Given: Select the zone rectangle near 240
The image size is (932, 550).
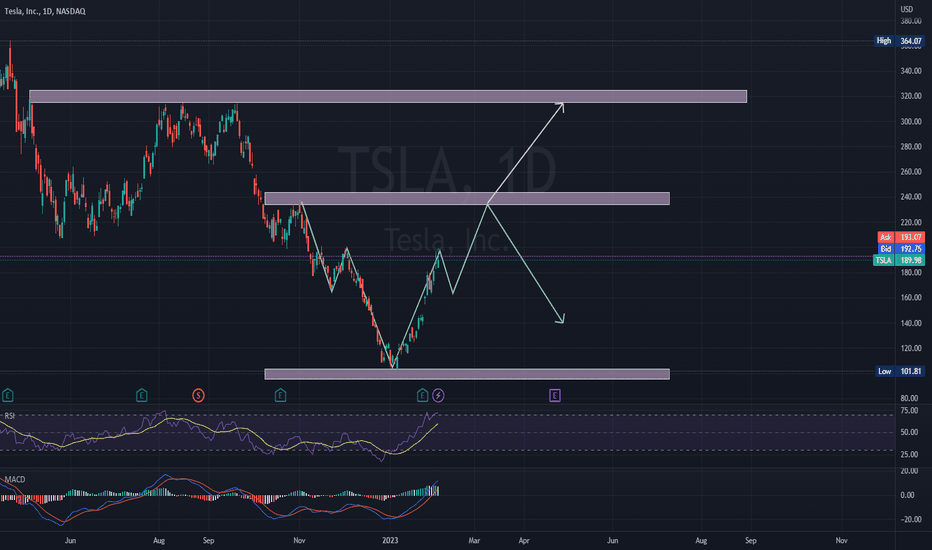Looking at the screenshot, I should tap(467, 199).
